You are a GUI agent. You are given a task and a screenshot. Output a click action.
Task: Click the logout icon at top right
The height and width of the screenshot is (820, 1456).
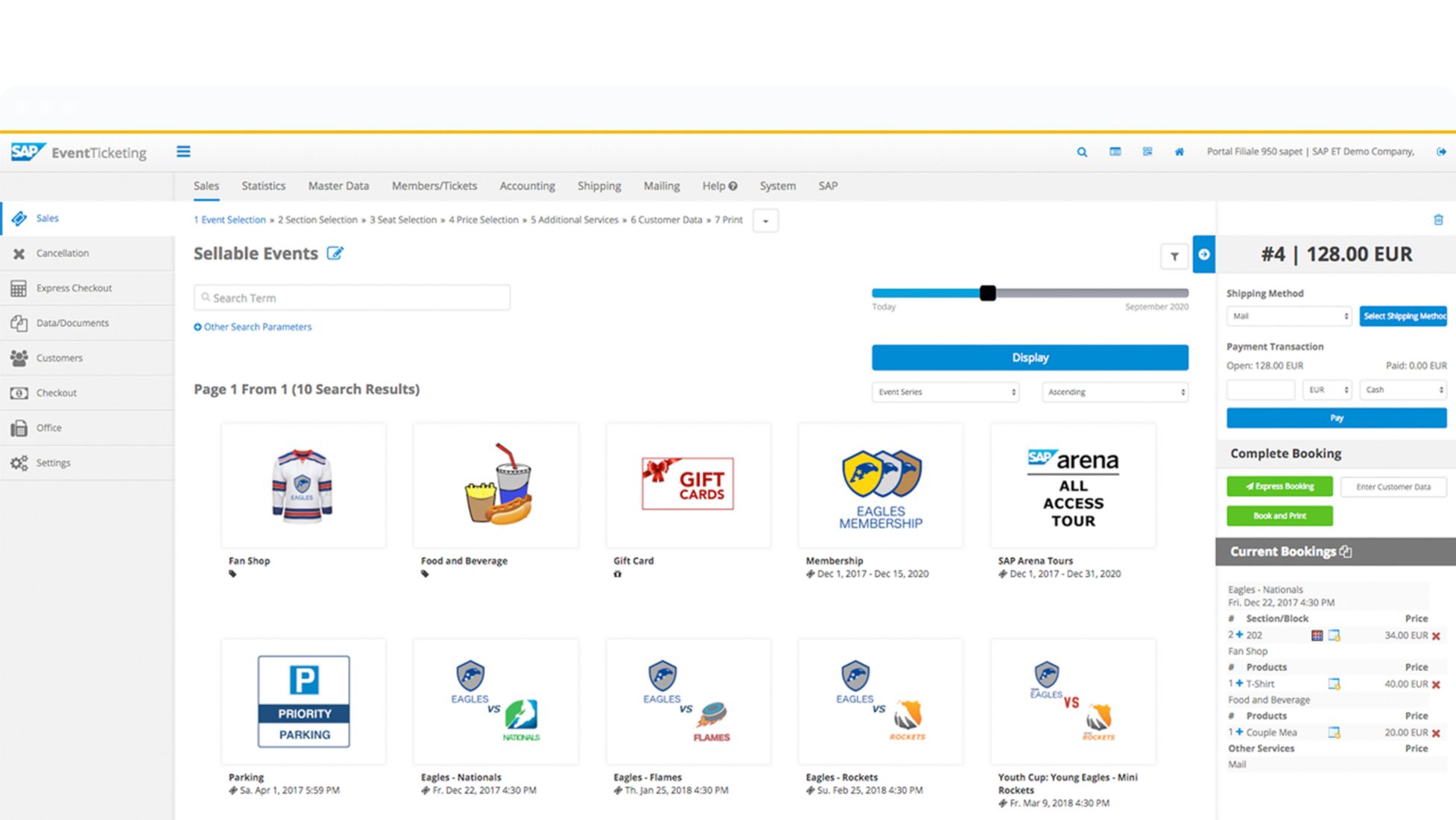click(1441, 152)
